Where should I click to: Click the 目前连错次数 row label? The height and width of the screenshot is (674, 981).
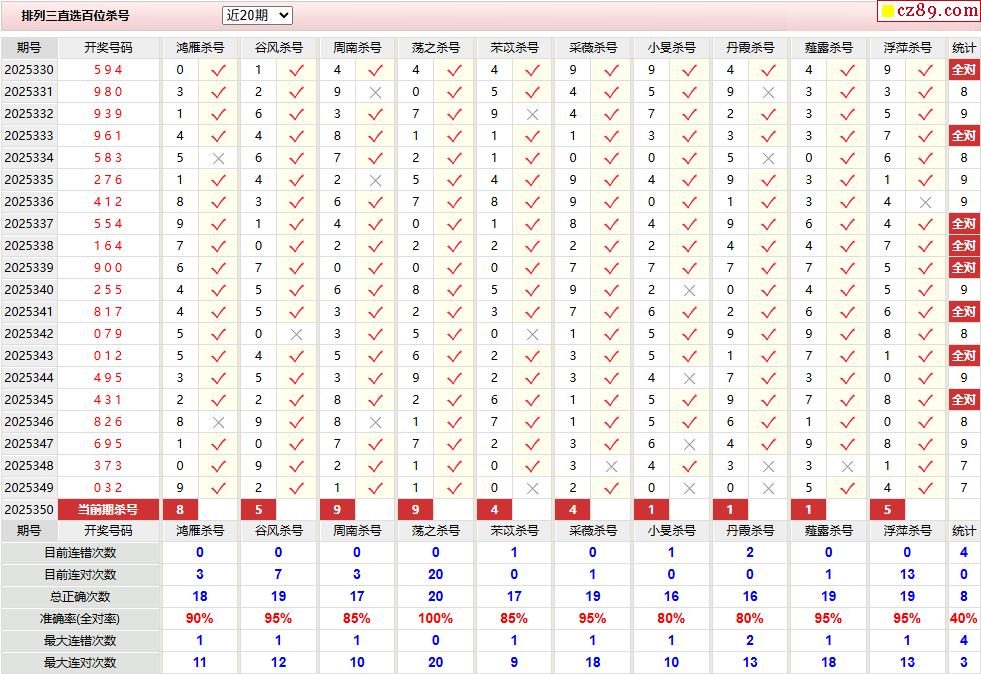click(x=80, y=553)
